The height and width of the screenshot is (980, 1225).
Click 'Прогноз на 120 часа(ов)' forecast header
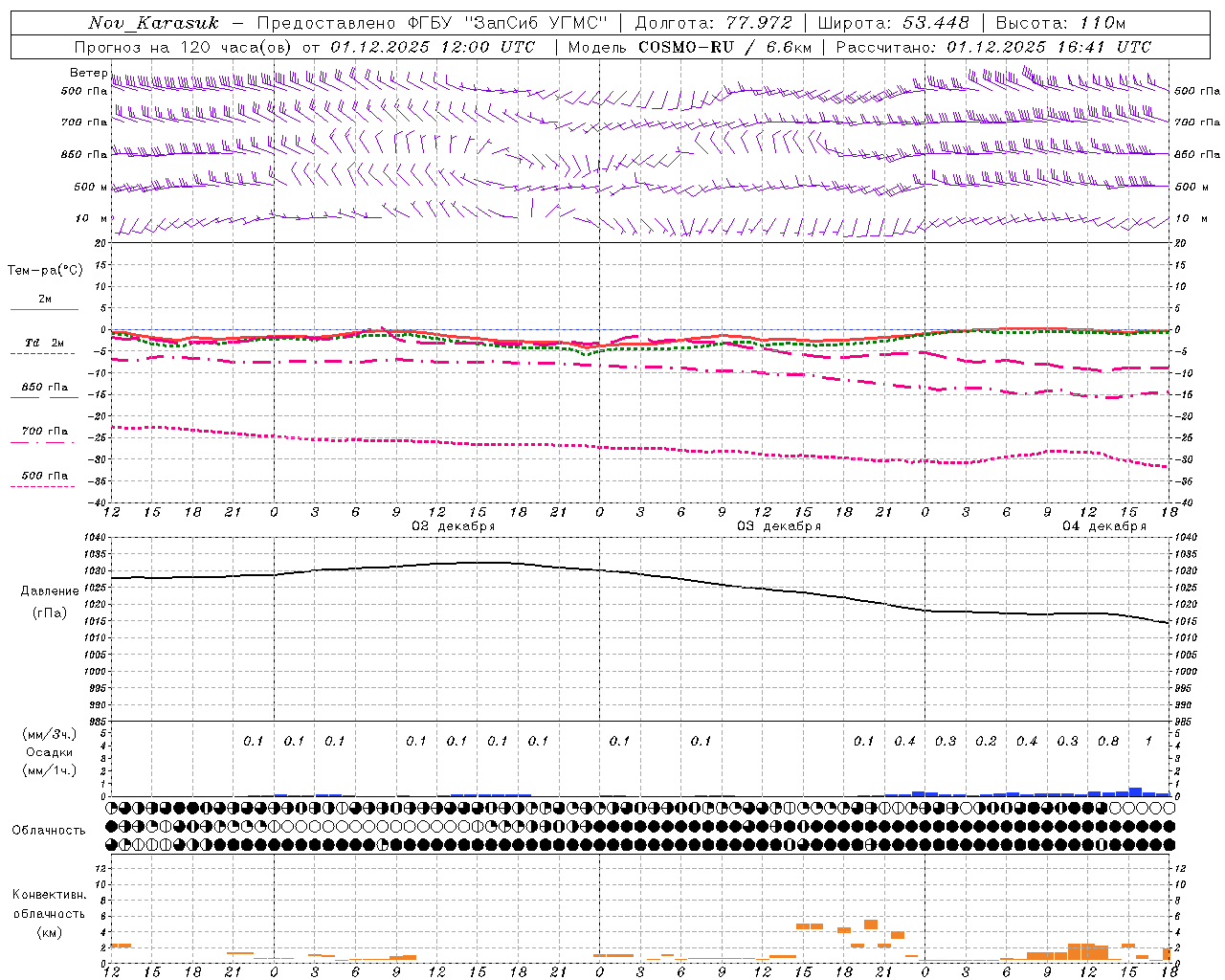(184, 47)
